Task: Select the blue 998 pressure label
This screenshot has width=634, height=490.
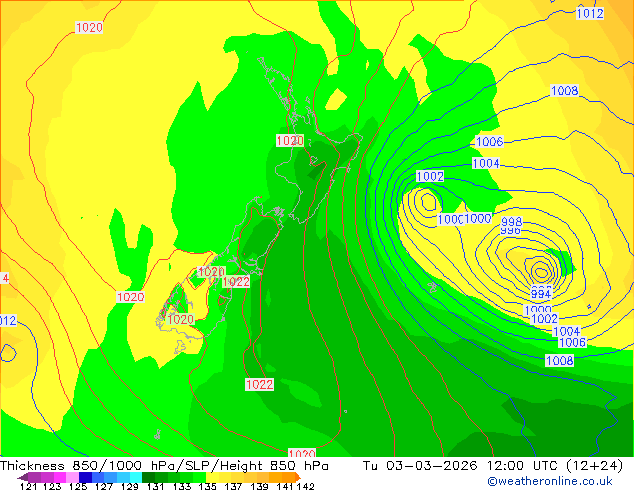Action: (x=511, y=222)
